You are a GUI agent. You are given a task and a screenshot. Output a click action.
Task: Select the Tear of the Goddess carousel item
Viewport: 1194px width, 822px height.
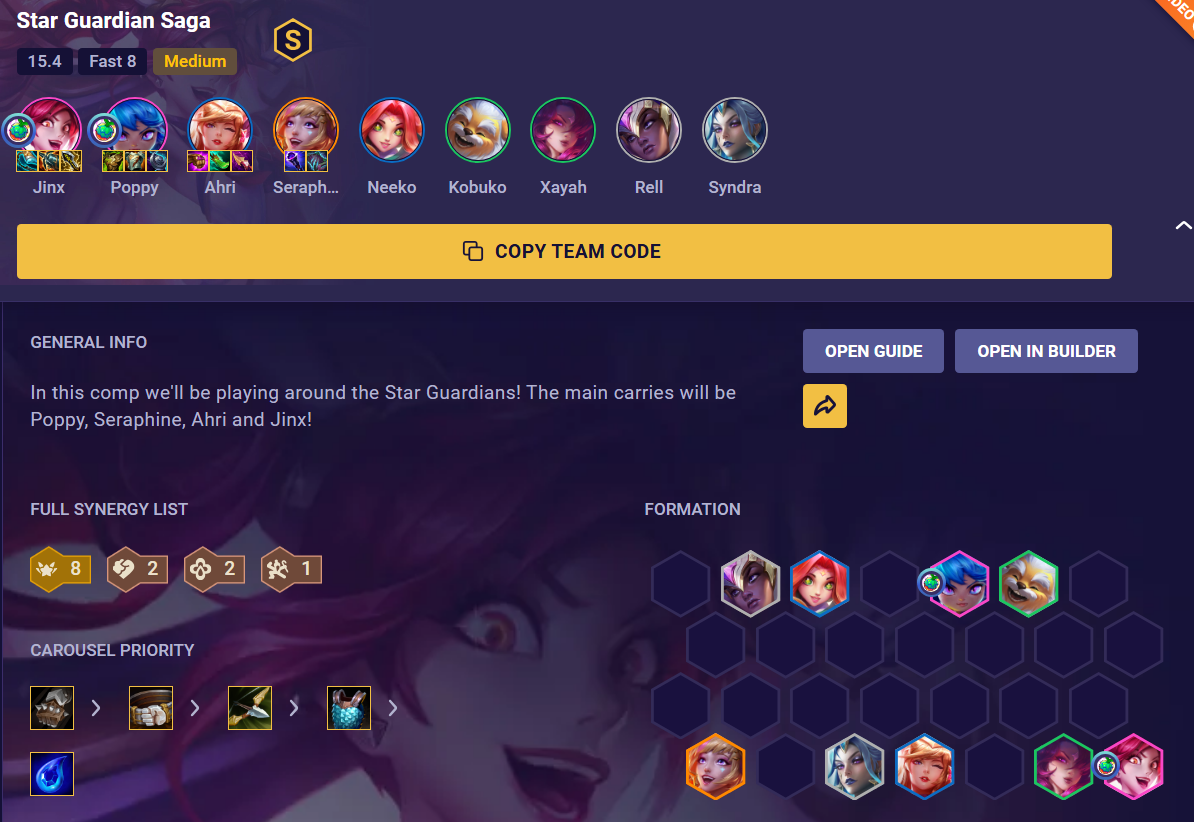click(52, 774)
